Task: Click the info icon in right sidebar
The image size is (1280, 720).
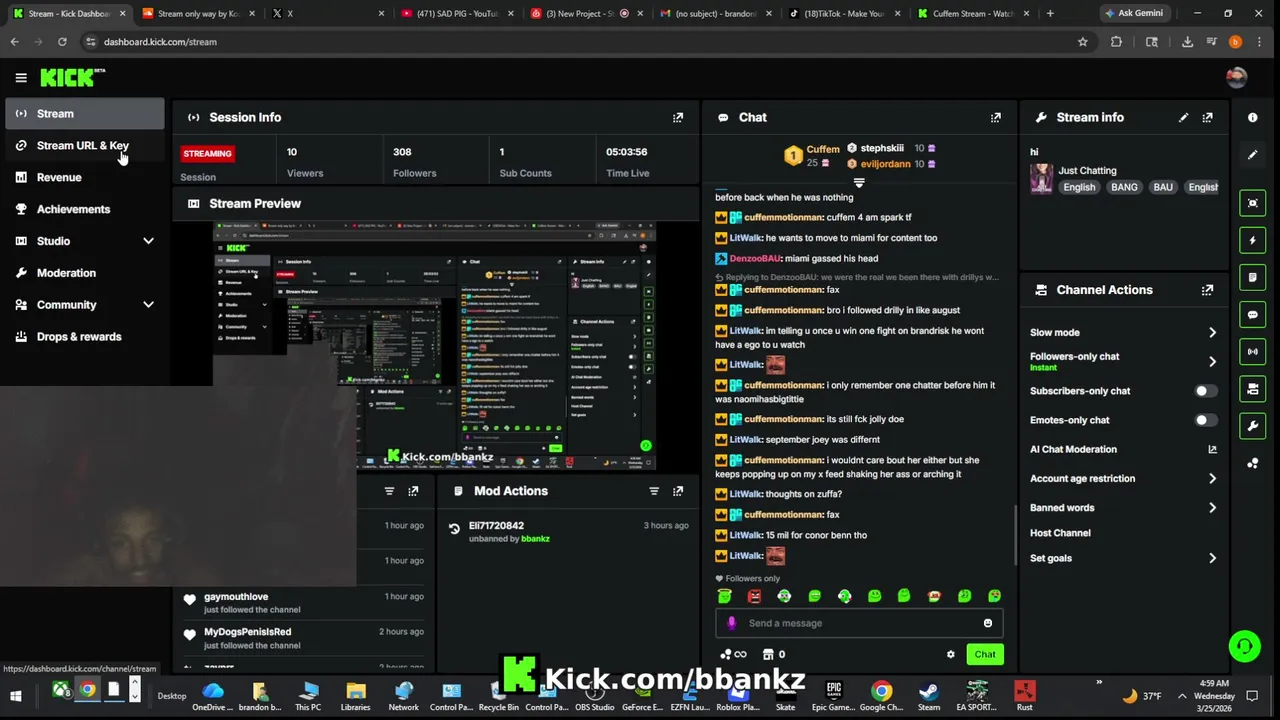Action: (x=1253, y=117)
